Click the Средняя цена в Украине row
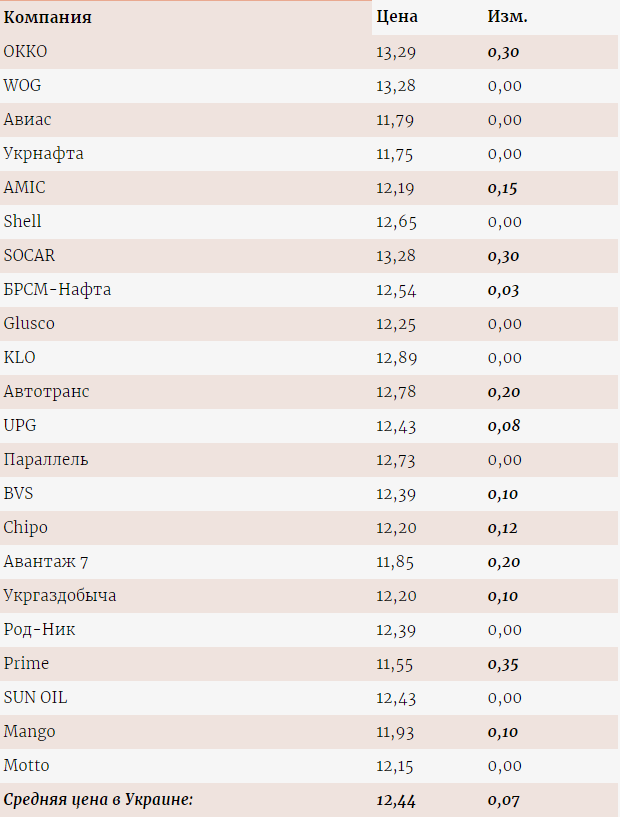620x817 pixels. (309, 800)
